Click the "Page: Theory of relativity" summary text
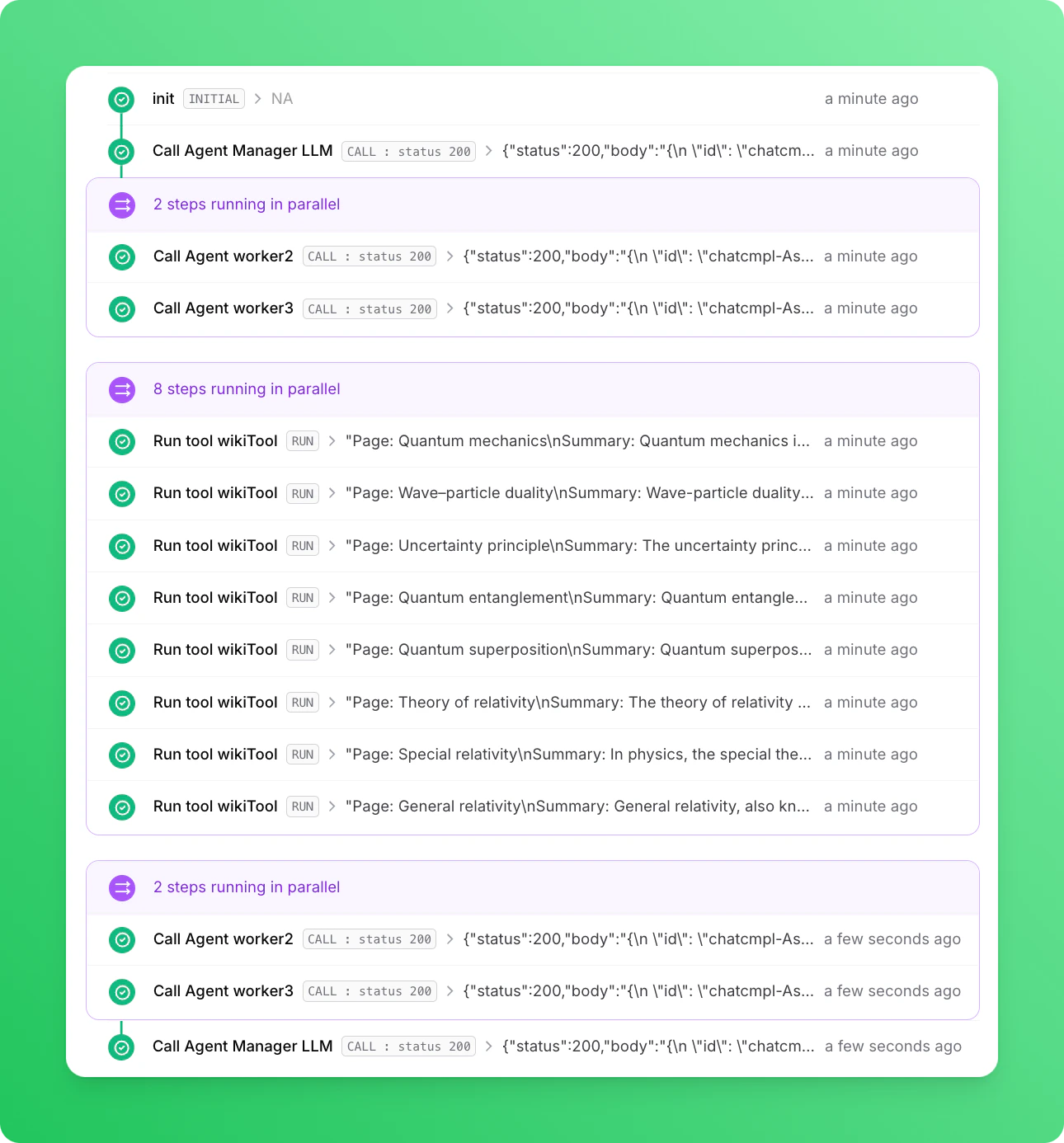Screen dimensions: 1064x1143 tap(578, 703)
